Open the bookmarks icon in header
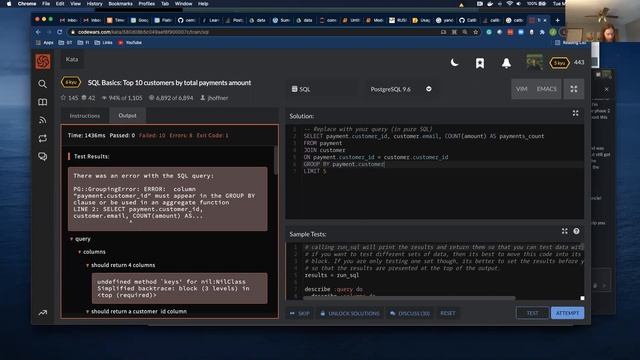 [480, 63]
